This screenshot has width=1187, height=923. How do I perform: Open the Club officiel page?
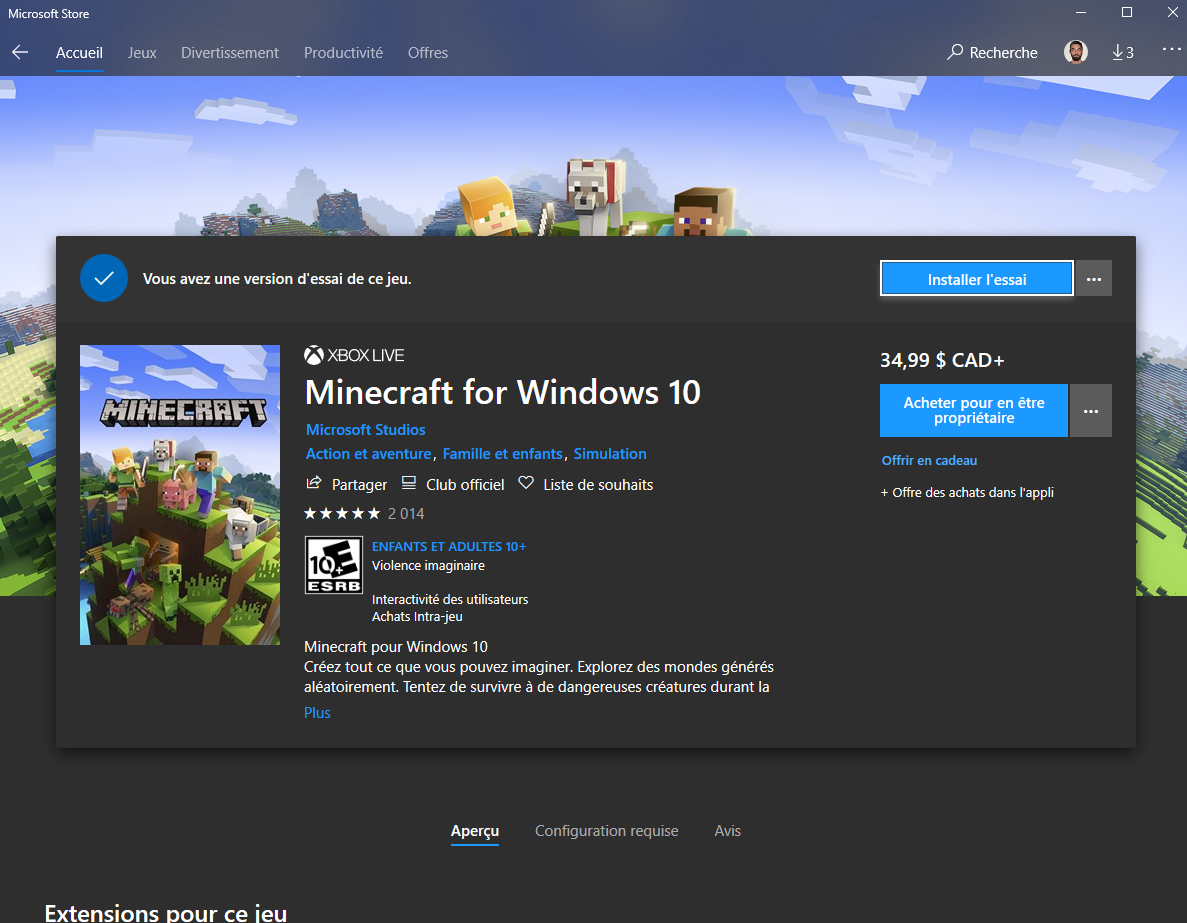coord(453,485)
